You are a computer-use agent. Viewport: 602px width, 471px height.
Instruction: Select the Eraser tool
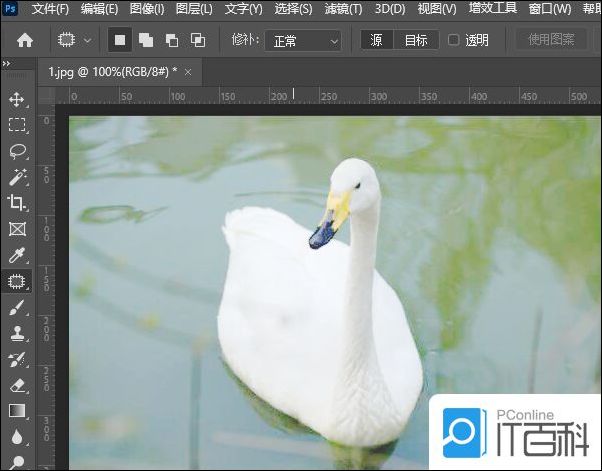pos(17,385)
